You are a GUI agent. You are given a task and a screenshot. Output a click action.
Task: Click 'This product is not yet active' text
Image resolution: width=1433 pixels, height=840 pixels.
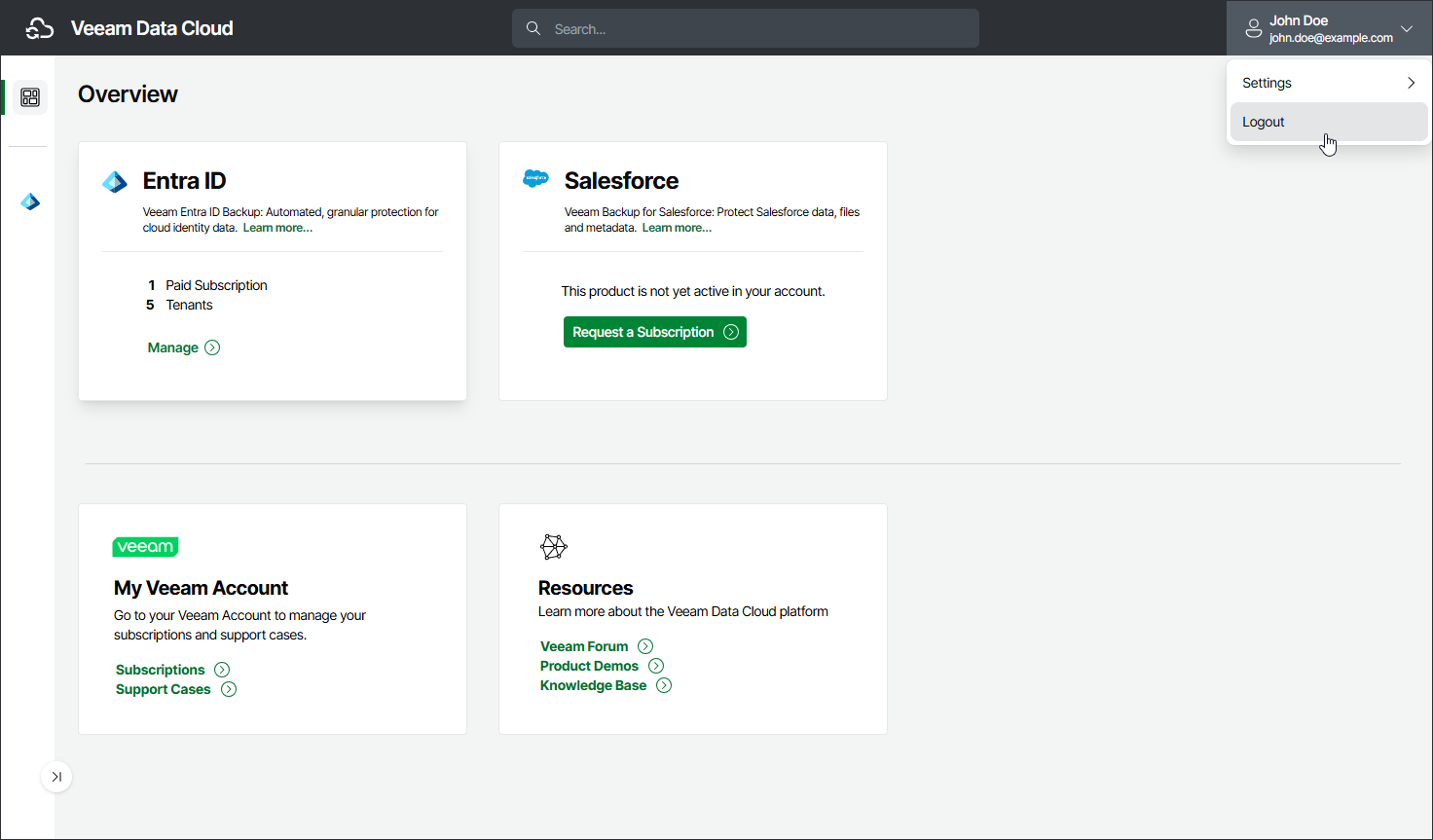pyautogui.click(x=693, y=291)
